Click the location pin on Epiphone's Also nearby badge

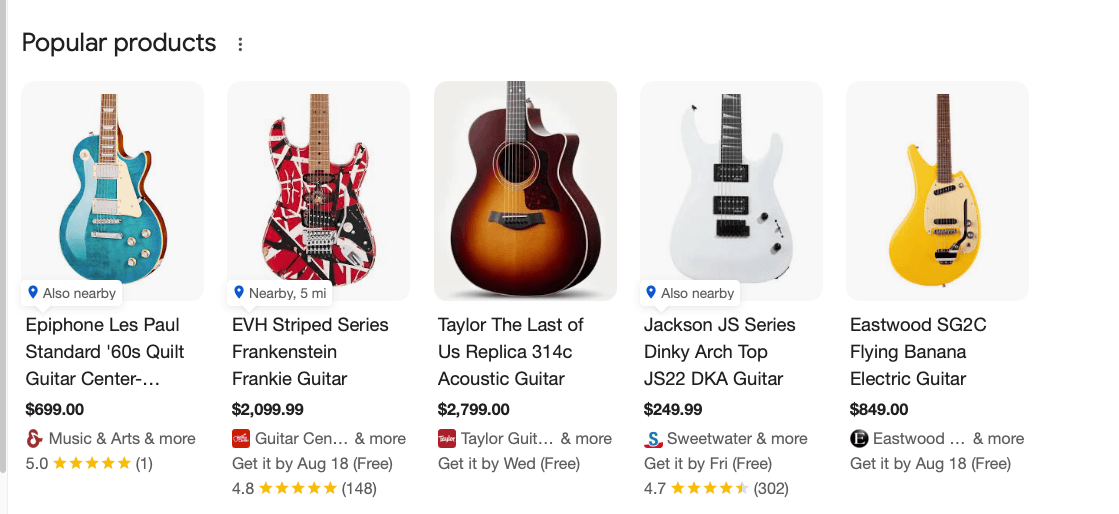tap(33, 293)
